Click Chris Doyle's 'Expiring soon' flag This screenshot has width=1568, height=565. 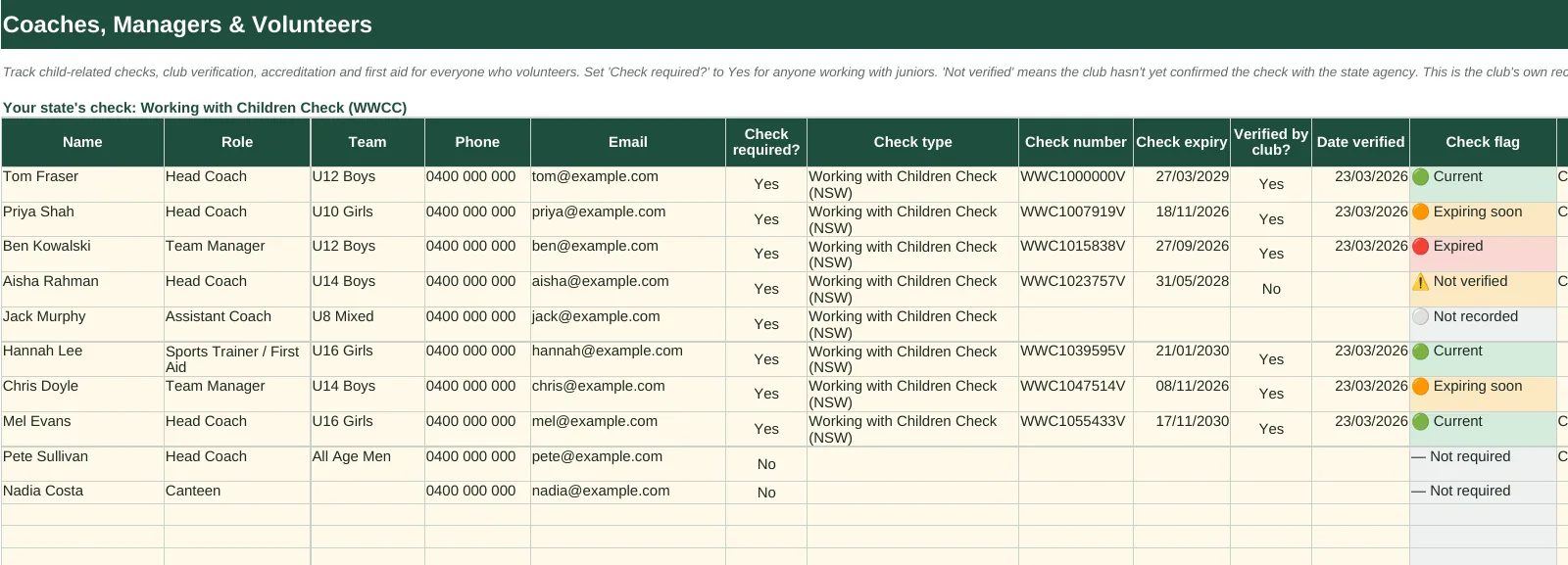click(1483, 394)
